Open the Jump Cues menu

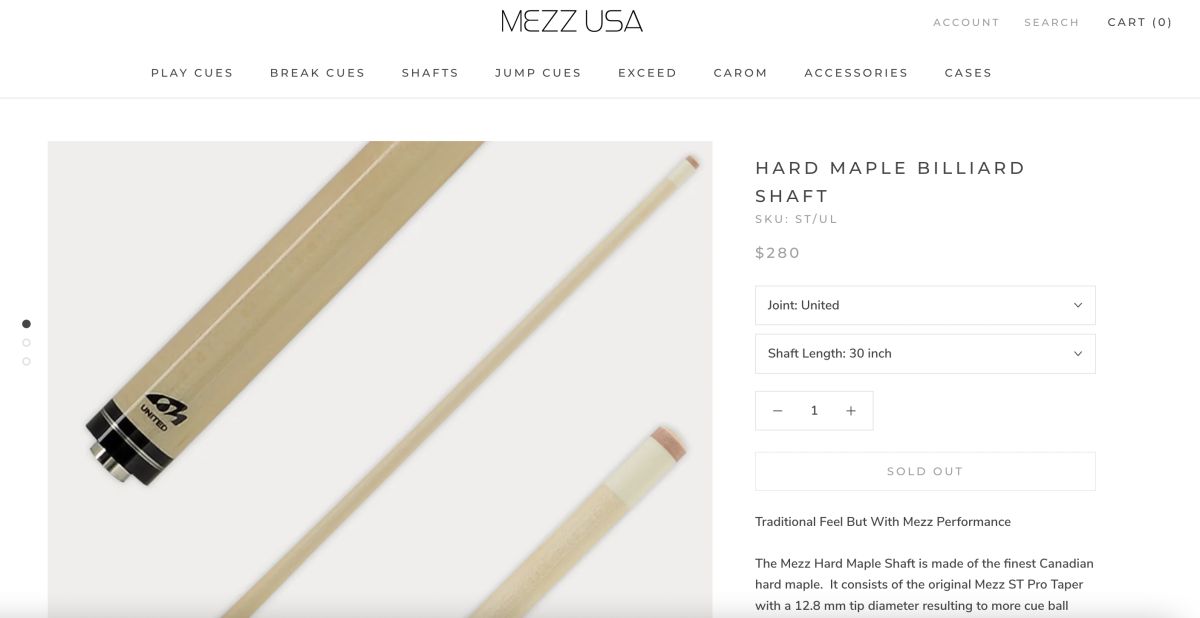538,73
